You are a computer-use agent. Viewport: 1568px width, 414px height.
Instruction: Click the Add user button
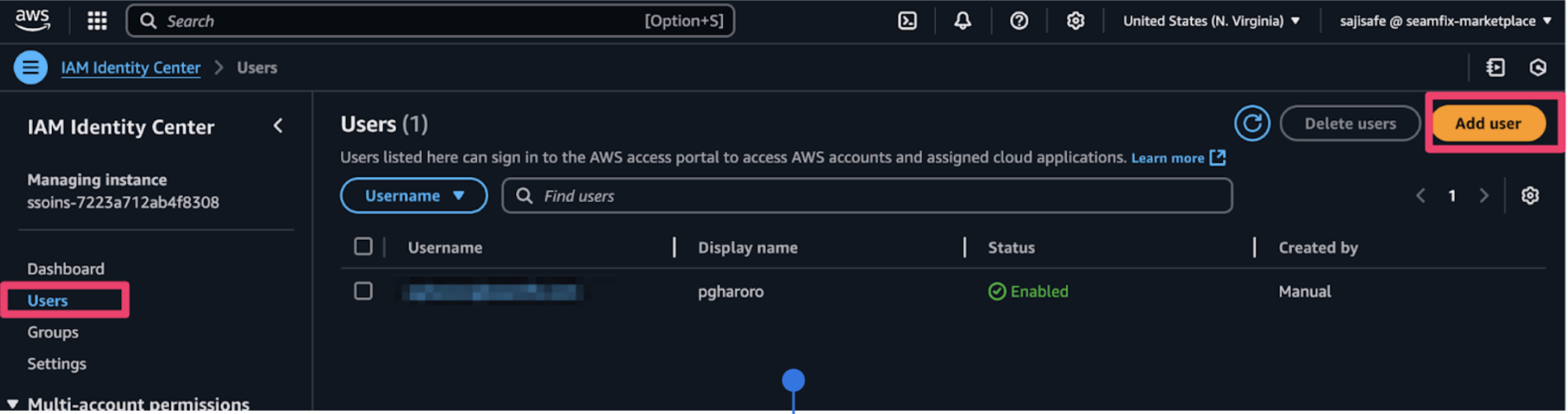click(1488, 124)
